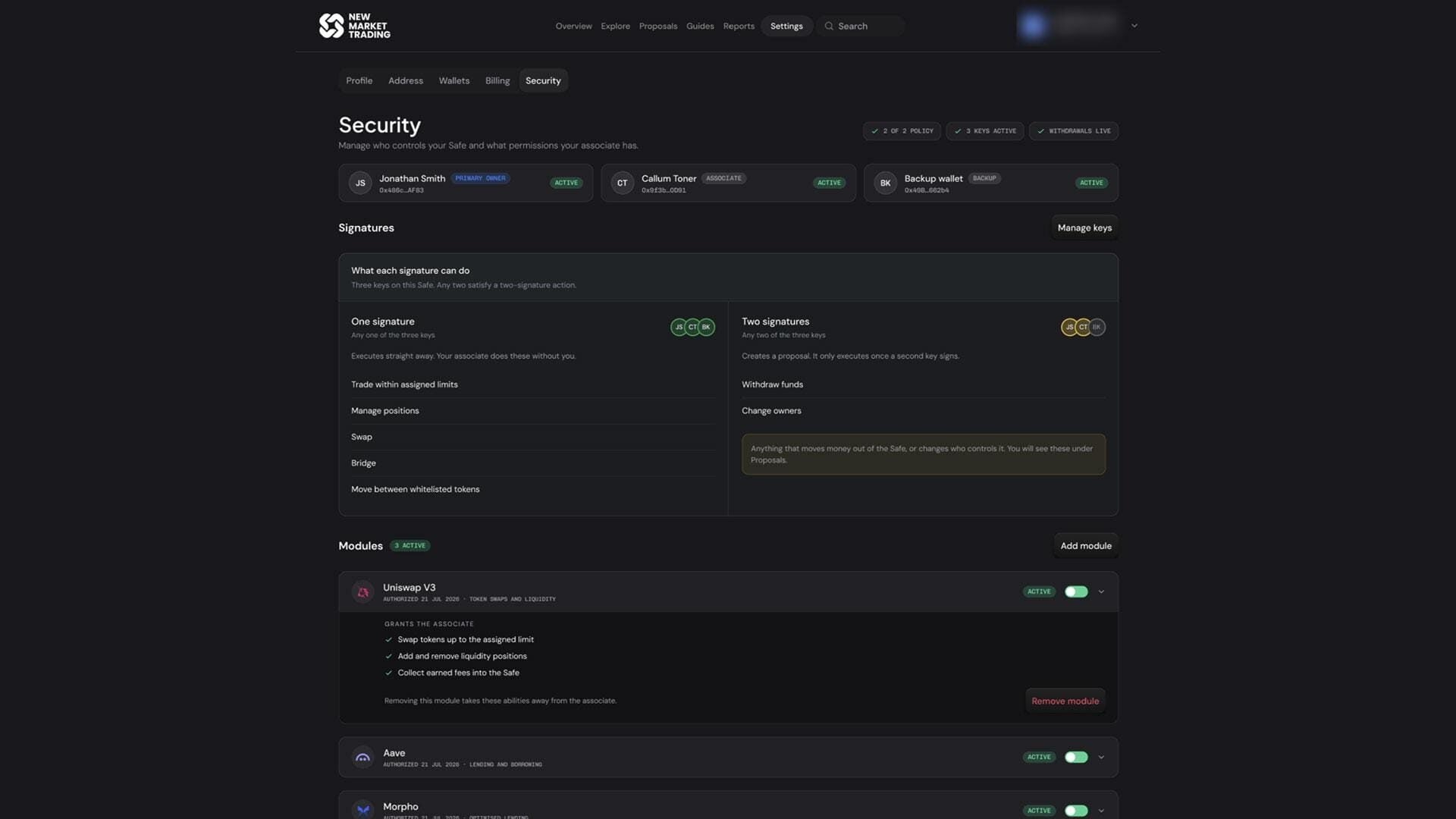The height and width of the screenshot is (819, 1456).
Task: Switch to the Profile tab
Action: coord(359,80)
